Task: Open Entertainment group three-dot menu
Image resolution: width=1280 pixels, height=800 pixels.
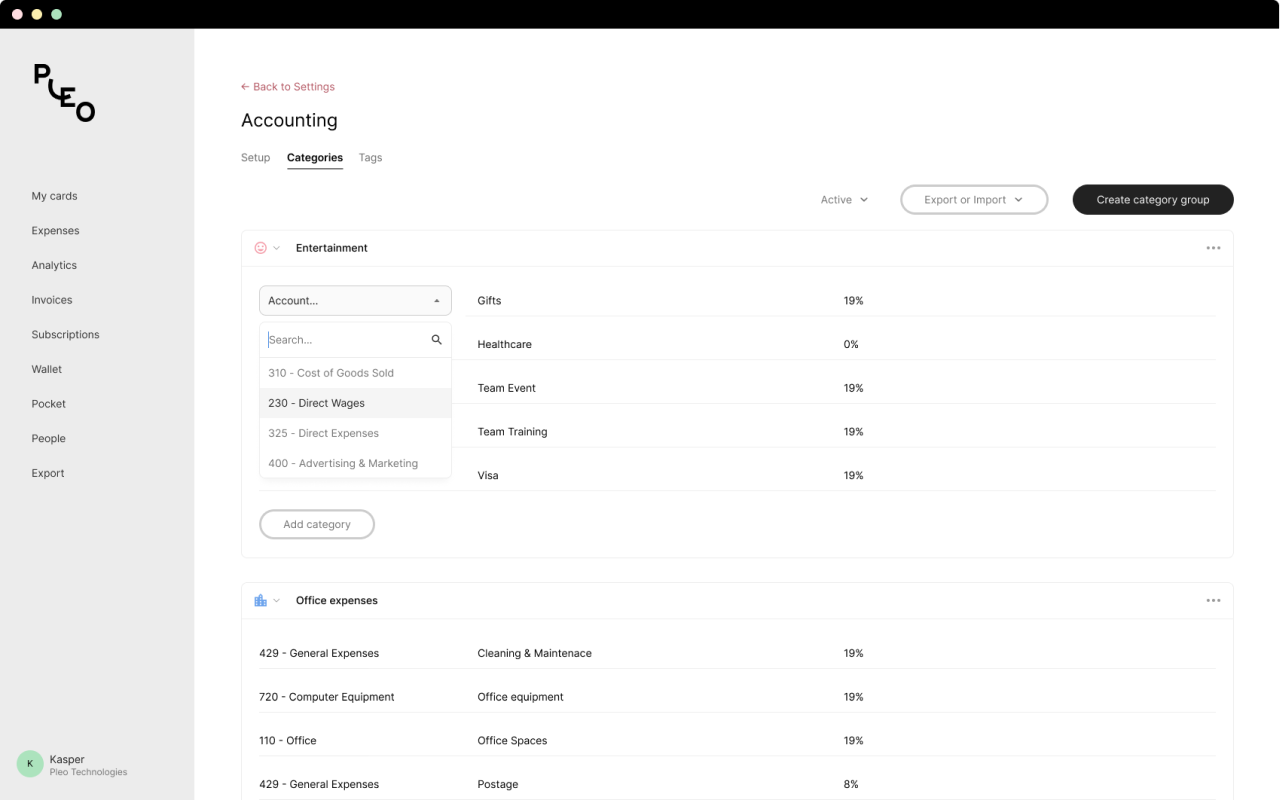Action: pos(1213,248)
